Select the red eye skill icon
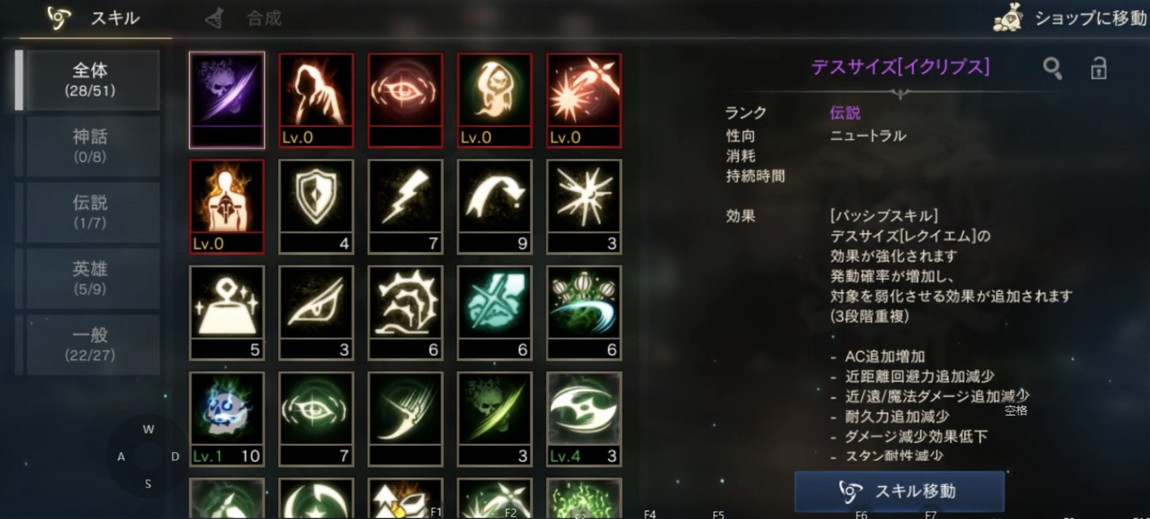The image size is (1150, 519). click(406, 100)
